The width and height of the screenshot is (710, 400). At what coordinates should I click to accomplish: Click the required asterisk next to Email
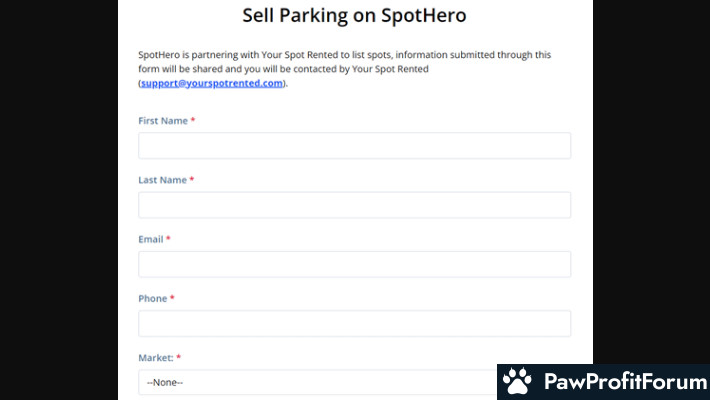(x=168, y=239)
